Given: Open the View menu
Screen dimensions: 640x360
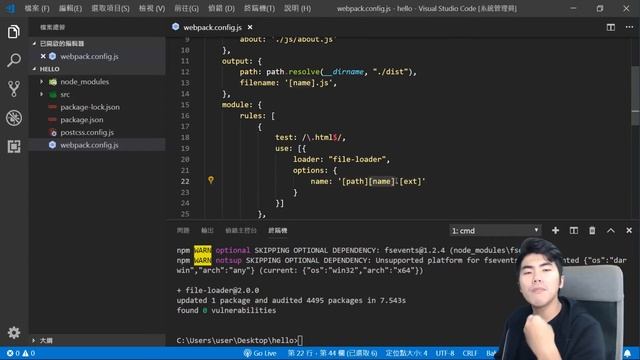Looking at the screenshot, I should 152,8.
